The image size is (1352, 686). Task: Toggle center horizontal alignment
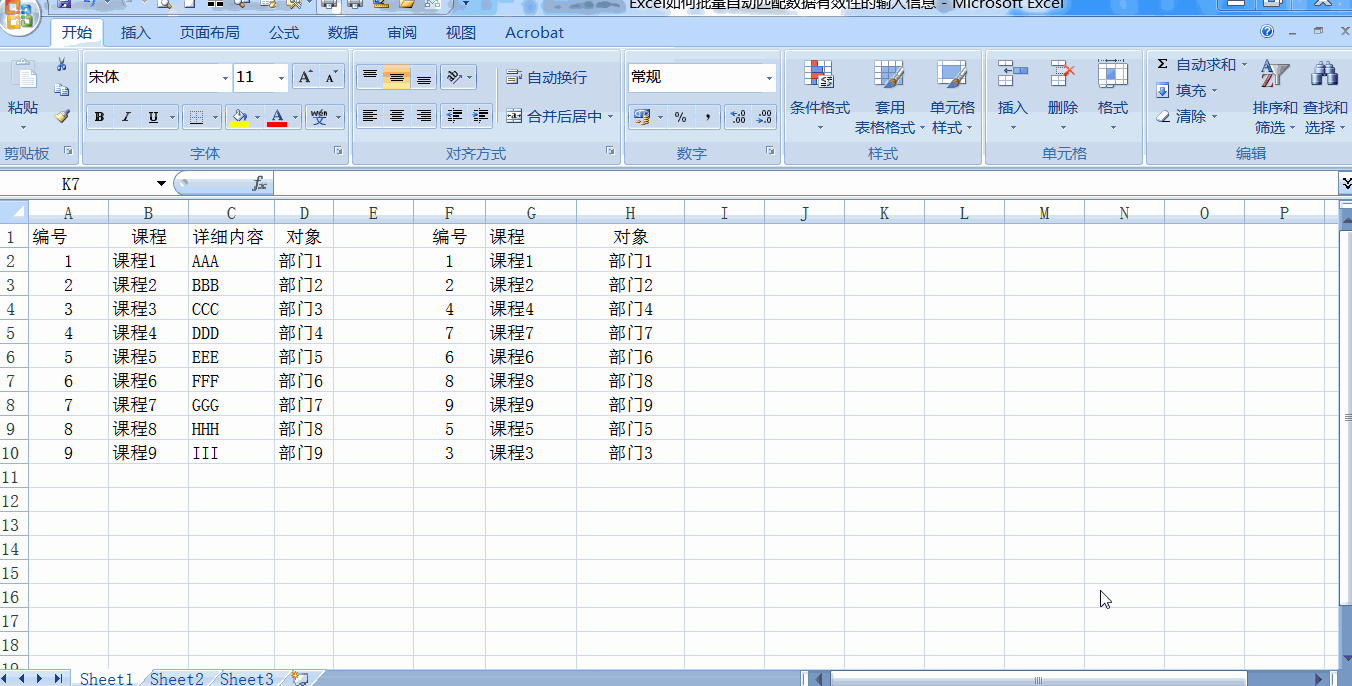point(397,116)
